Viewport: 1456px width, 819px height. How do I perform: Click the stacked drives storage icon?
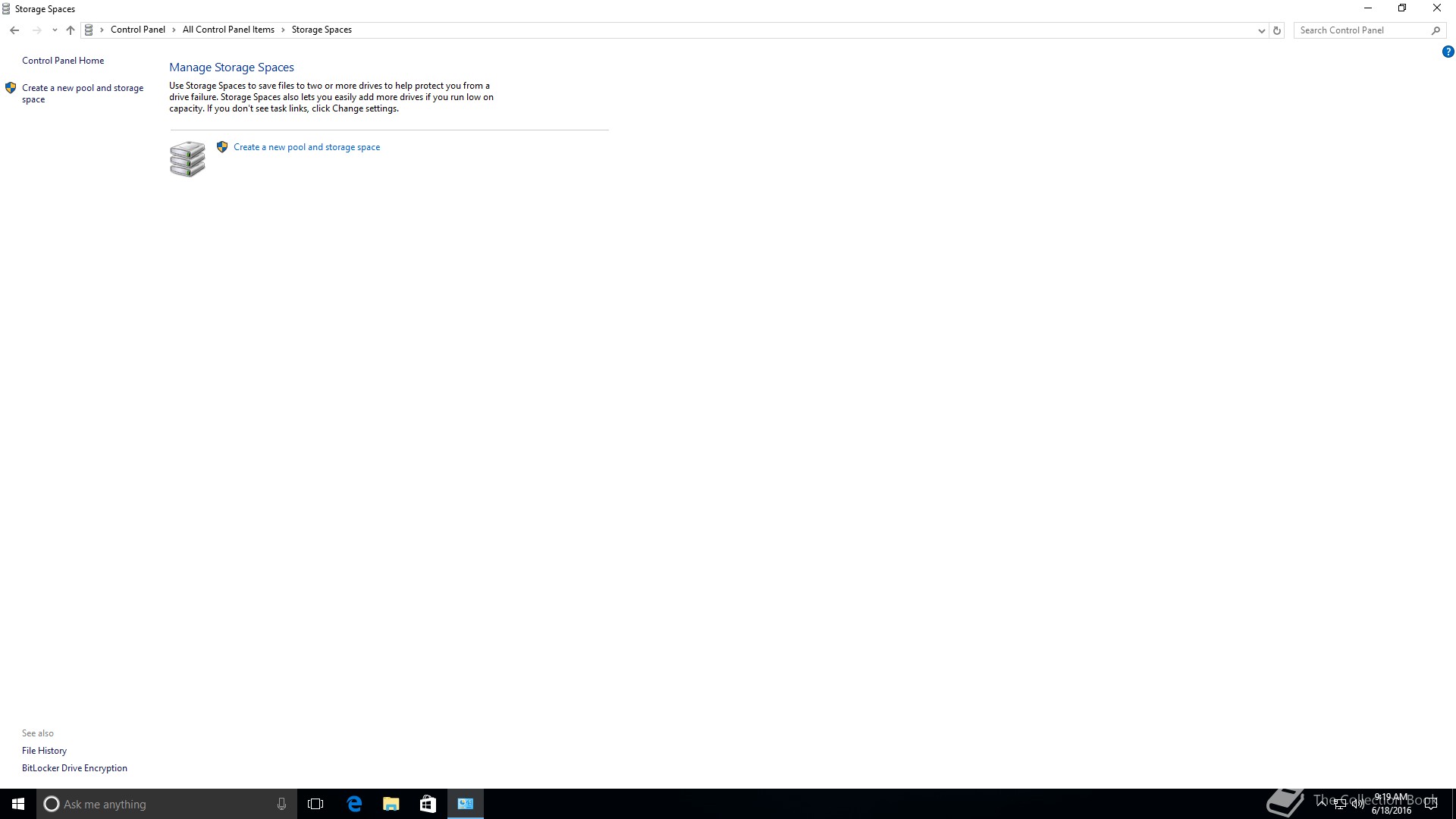(187, 158)
